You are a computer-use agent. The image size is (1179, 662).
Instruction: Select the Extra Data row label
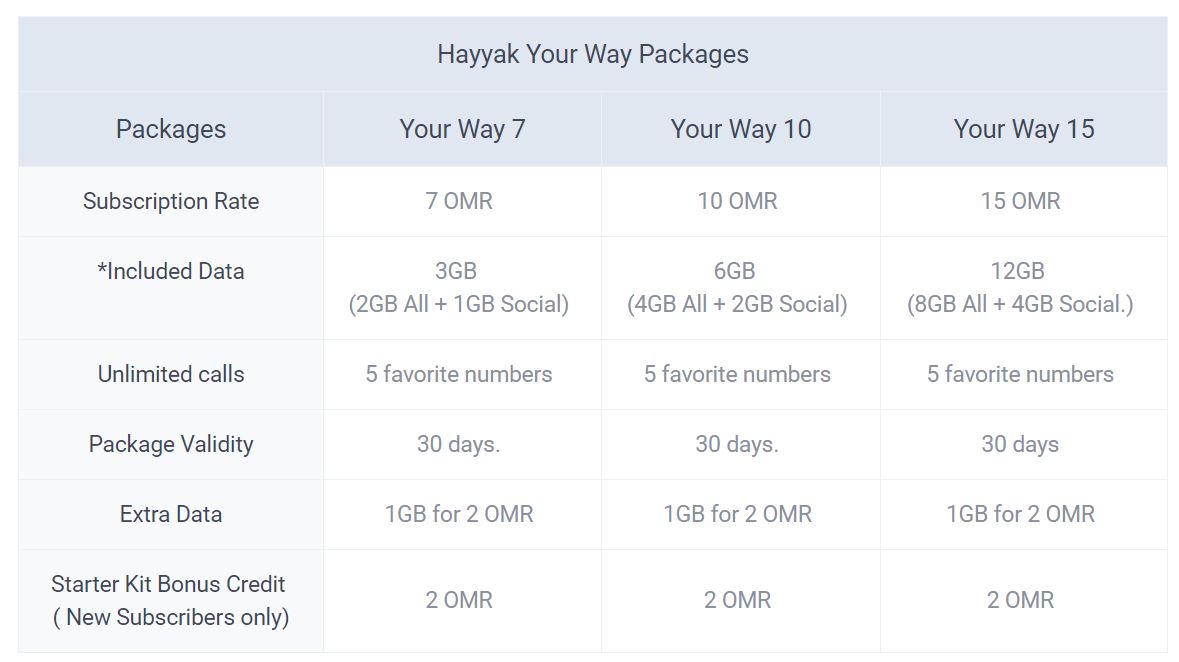point(171,514)
